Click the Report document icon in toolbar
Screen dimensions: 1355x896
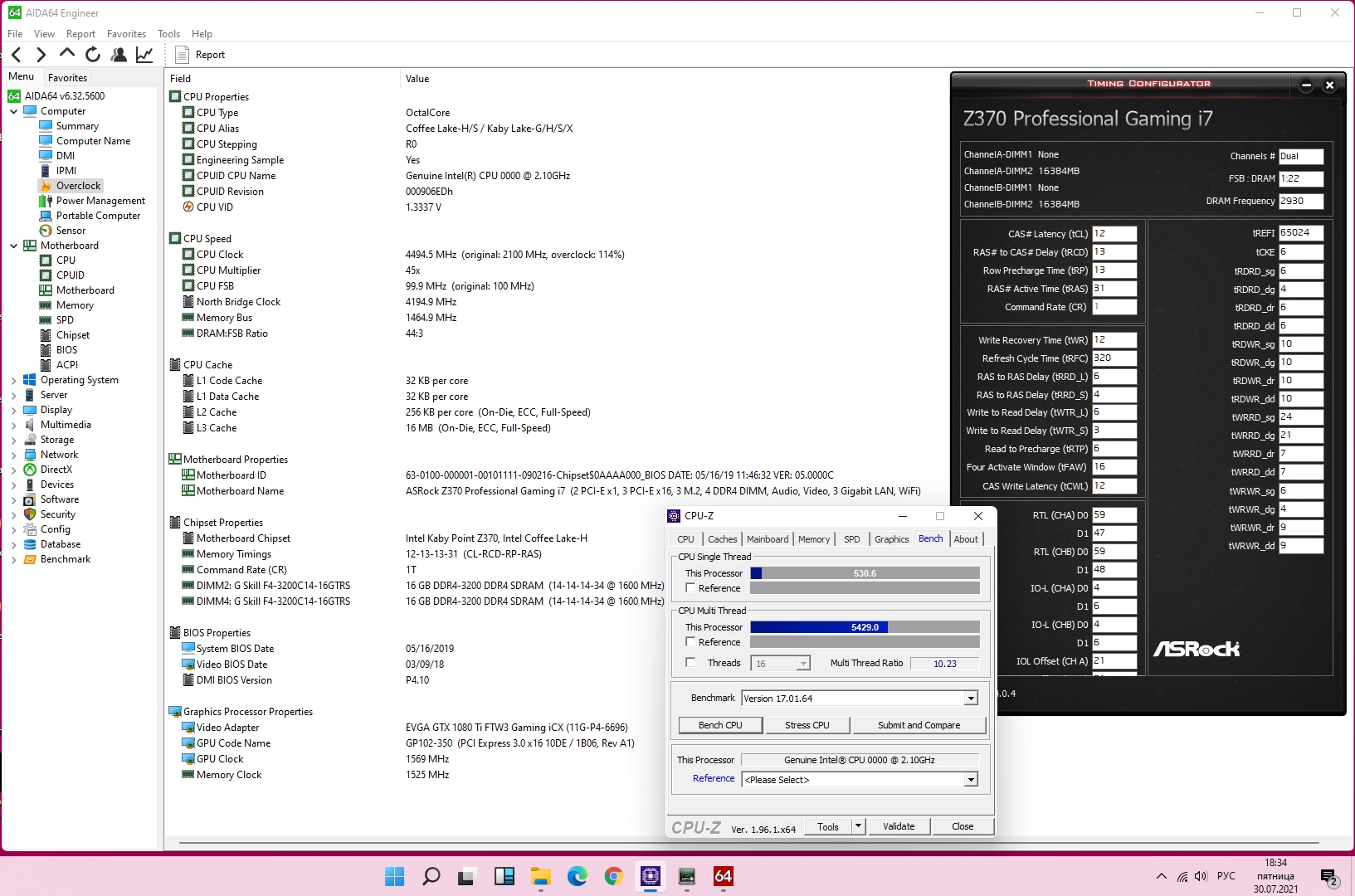tap(183, 55)
